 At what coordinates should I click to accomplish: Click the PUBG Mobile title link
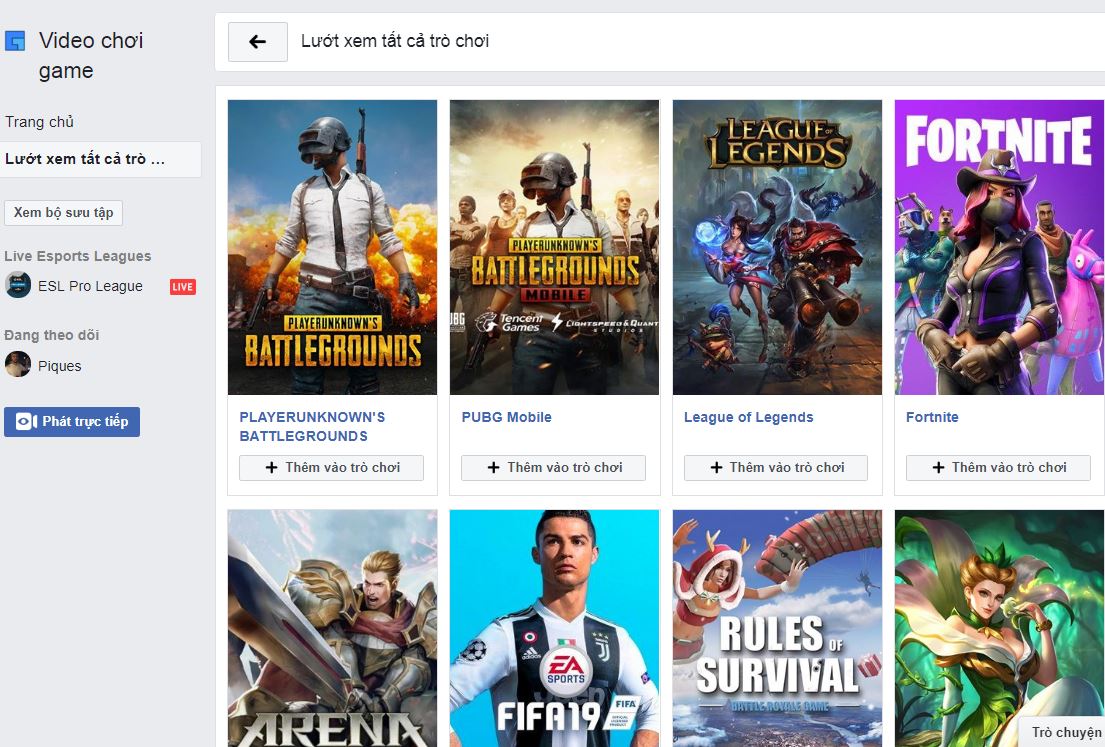tap(507, 417)
